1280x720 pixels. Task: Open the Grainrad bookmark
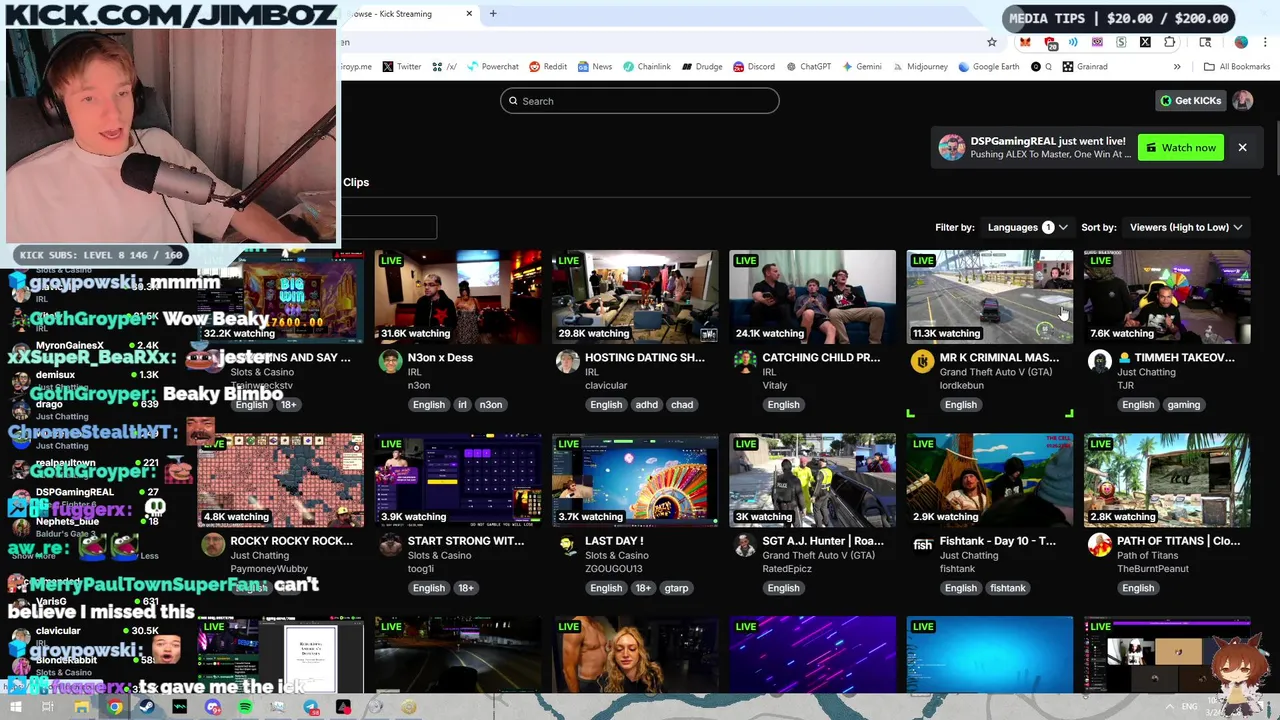coord(1085,67)
